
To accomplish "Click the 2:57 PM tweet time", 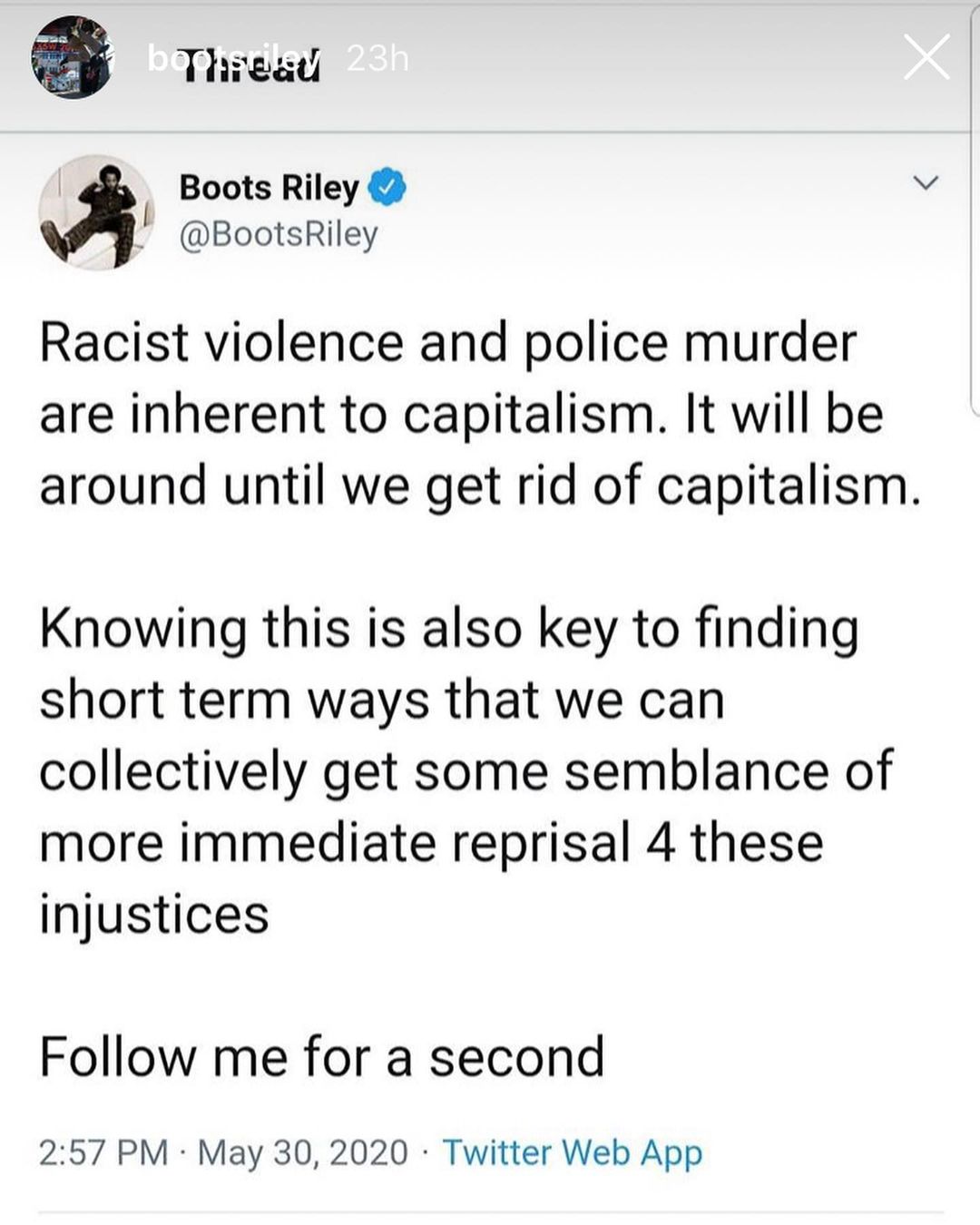I will pyautogui.click(x=103, y=1152).
